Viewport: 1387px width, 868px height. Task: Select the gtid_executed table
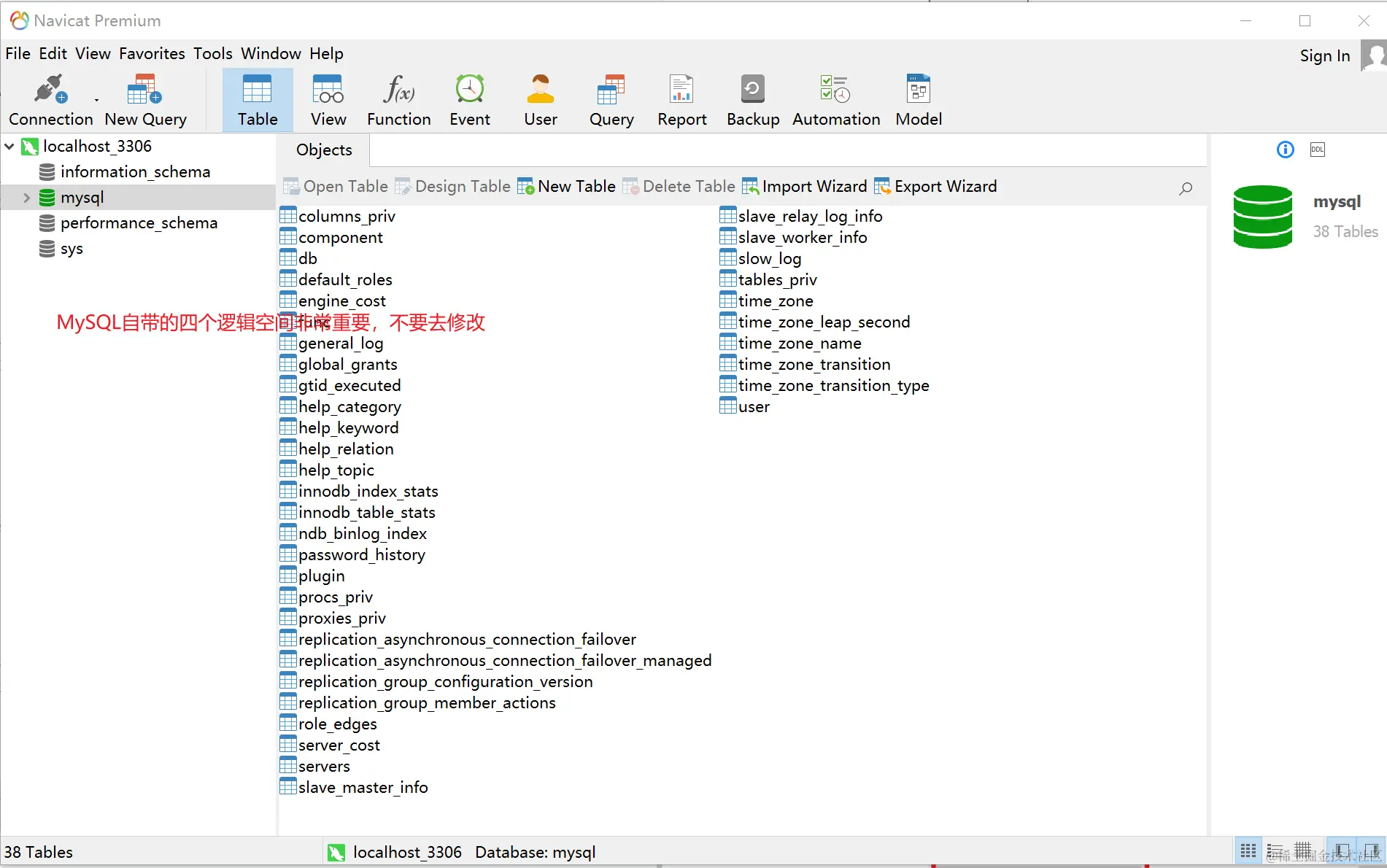(341, 385)
